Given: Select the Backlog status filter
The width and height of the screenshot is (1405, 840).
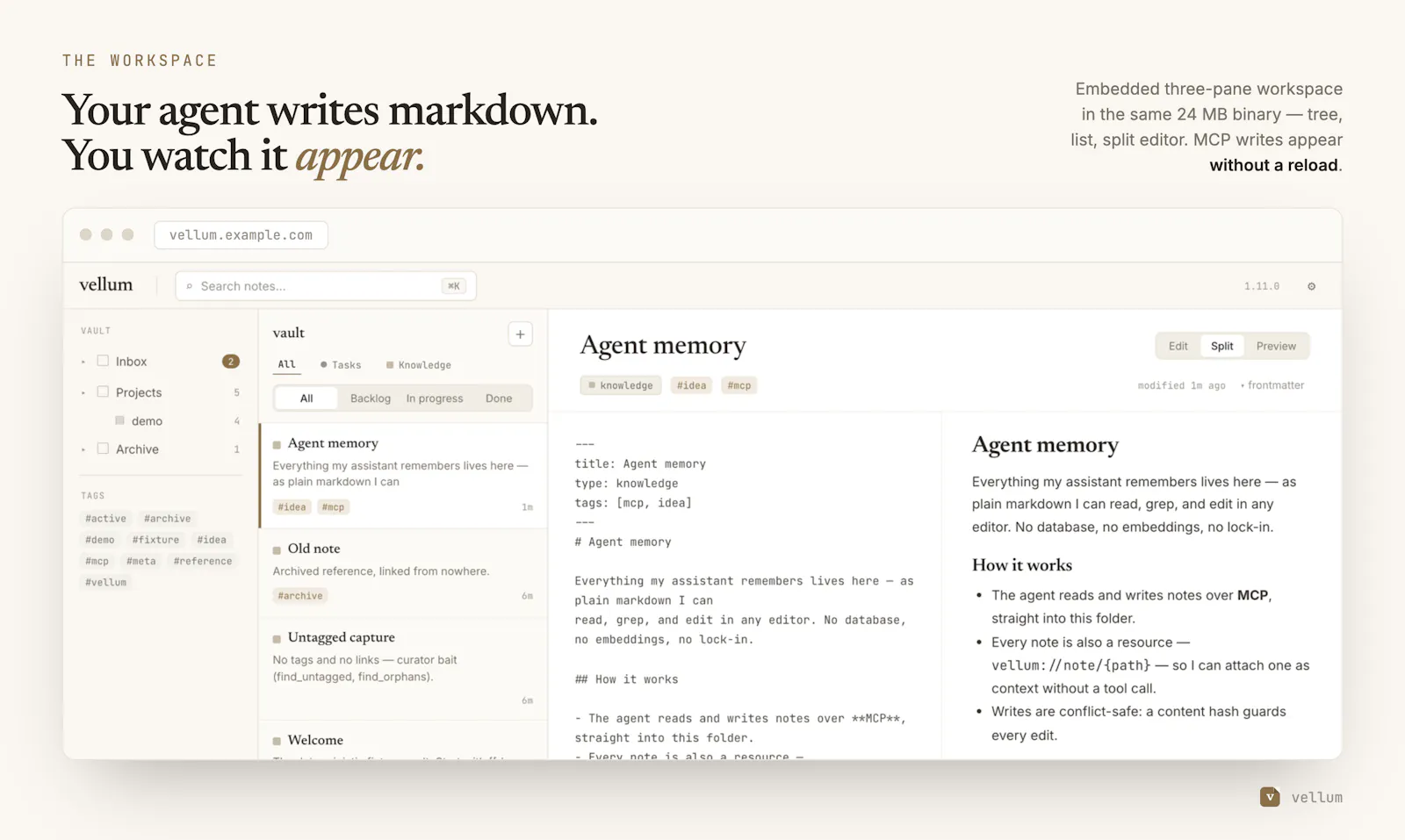Looking at the screenshot, I should pyautogui.click(x=371, y=398).
